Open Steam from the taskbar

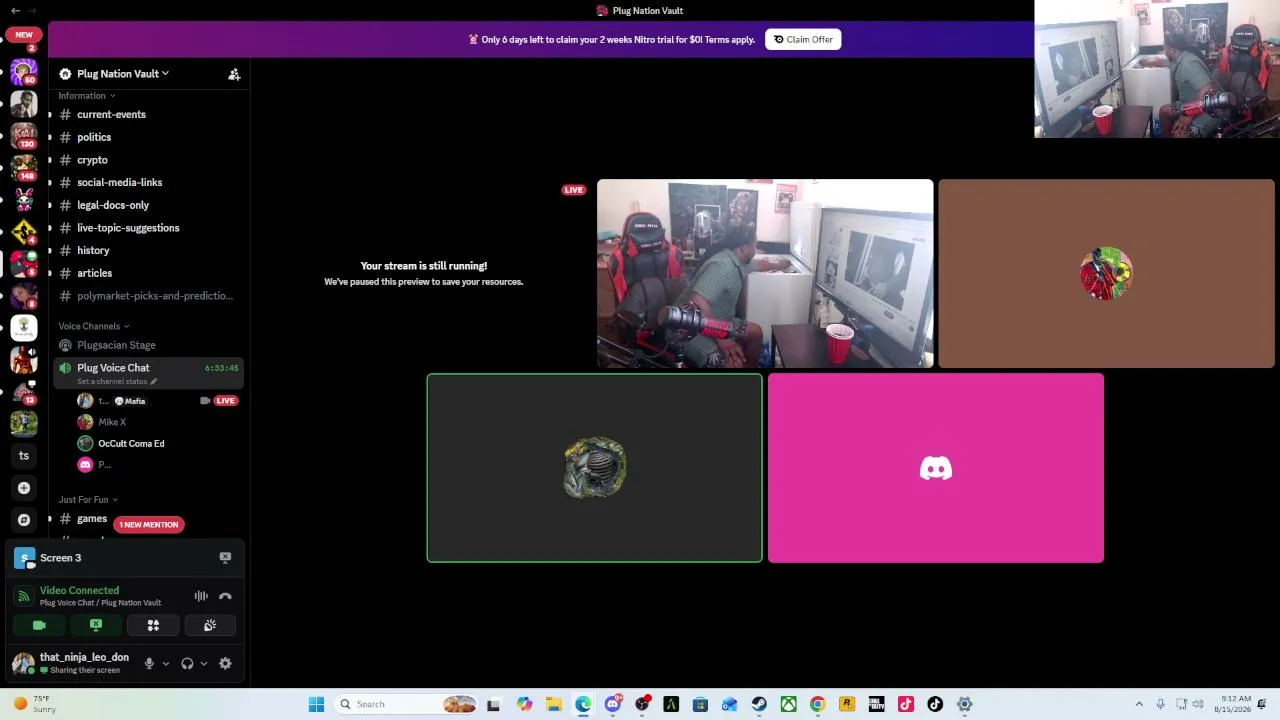point(759,704)
